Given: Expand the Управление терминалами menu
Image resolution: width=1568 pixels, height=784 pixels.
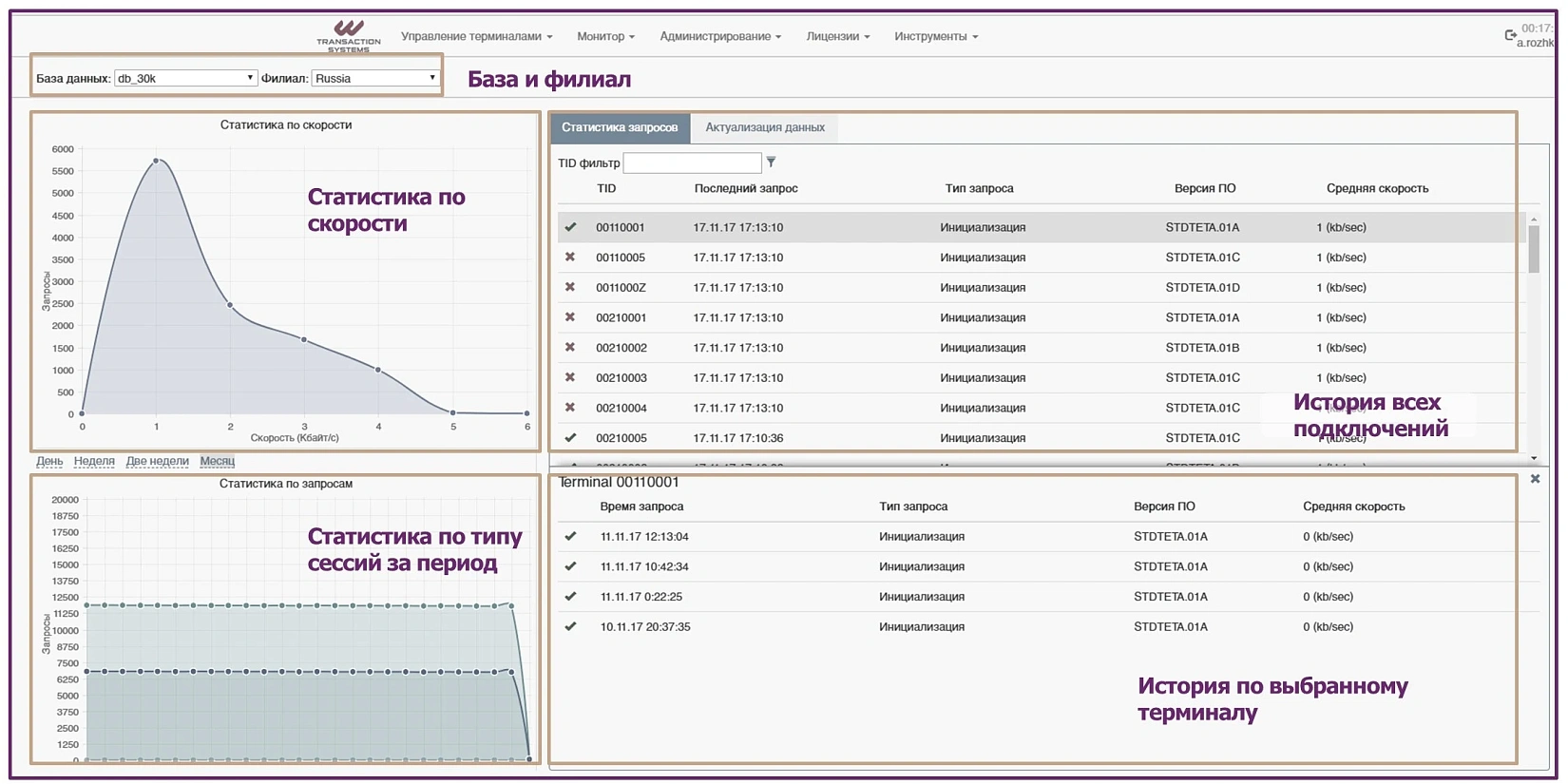Looking at the screenshot, I should 476,36.
